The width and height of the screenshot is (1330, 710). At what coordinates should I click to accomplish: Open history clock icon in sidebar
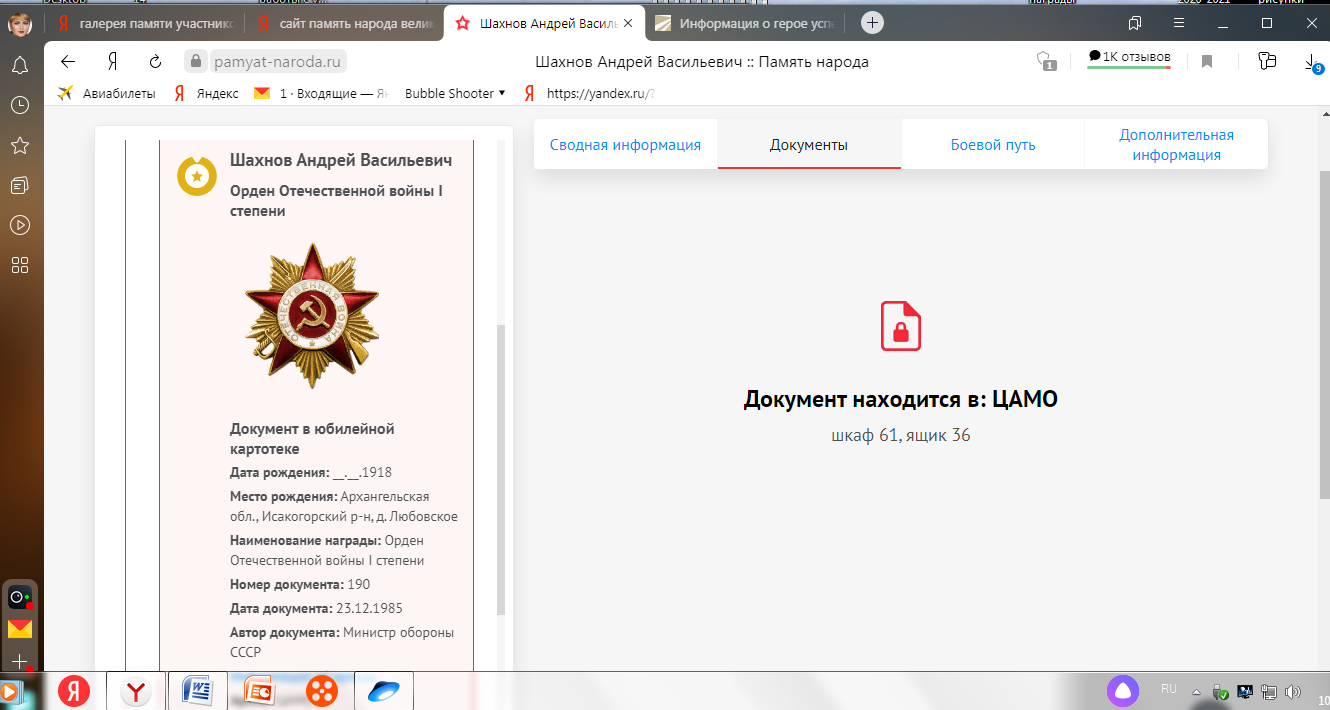pyautogui.click(x=19, y=105)
